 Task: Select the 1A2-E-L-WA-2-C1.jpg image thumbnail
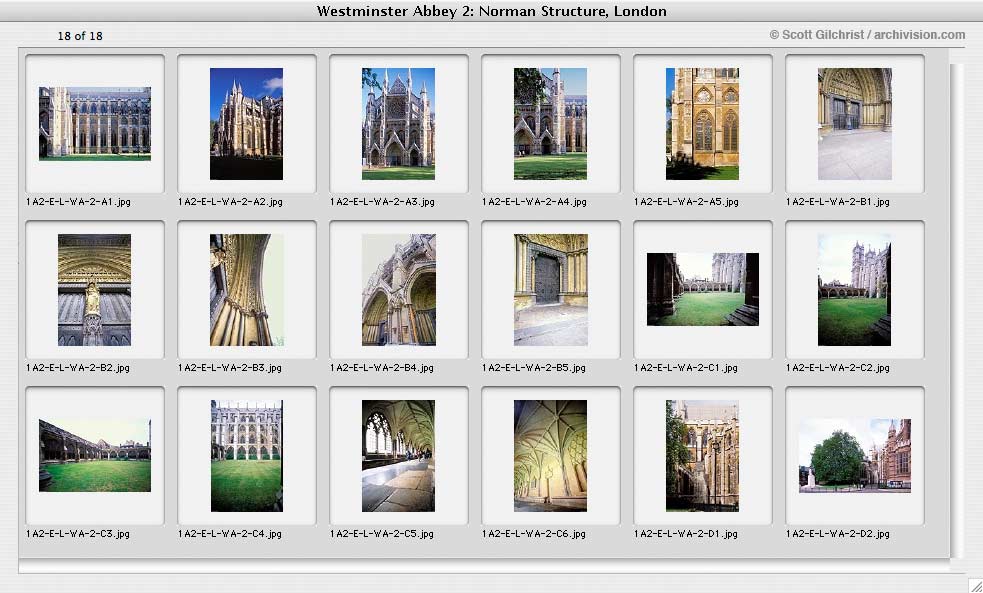(703, 289)
